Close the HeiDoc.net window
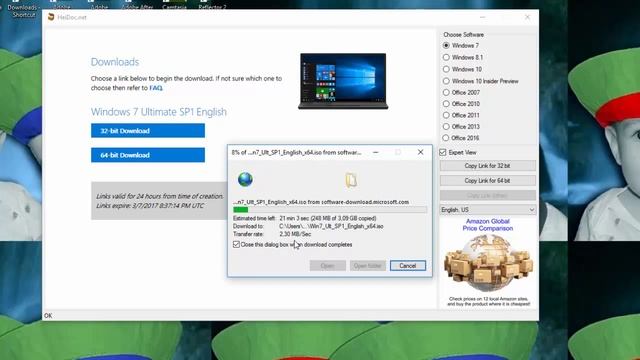The width and height of the screenshot is (640, 360). click(527, 17)
